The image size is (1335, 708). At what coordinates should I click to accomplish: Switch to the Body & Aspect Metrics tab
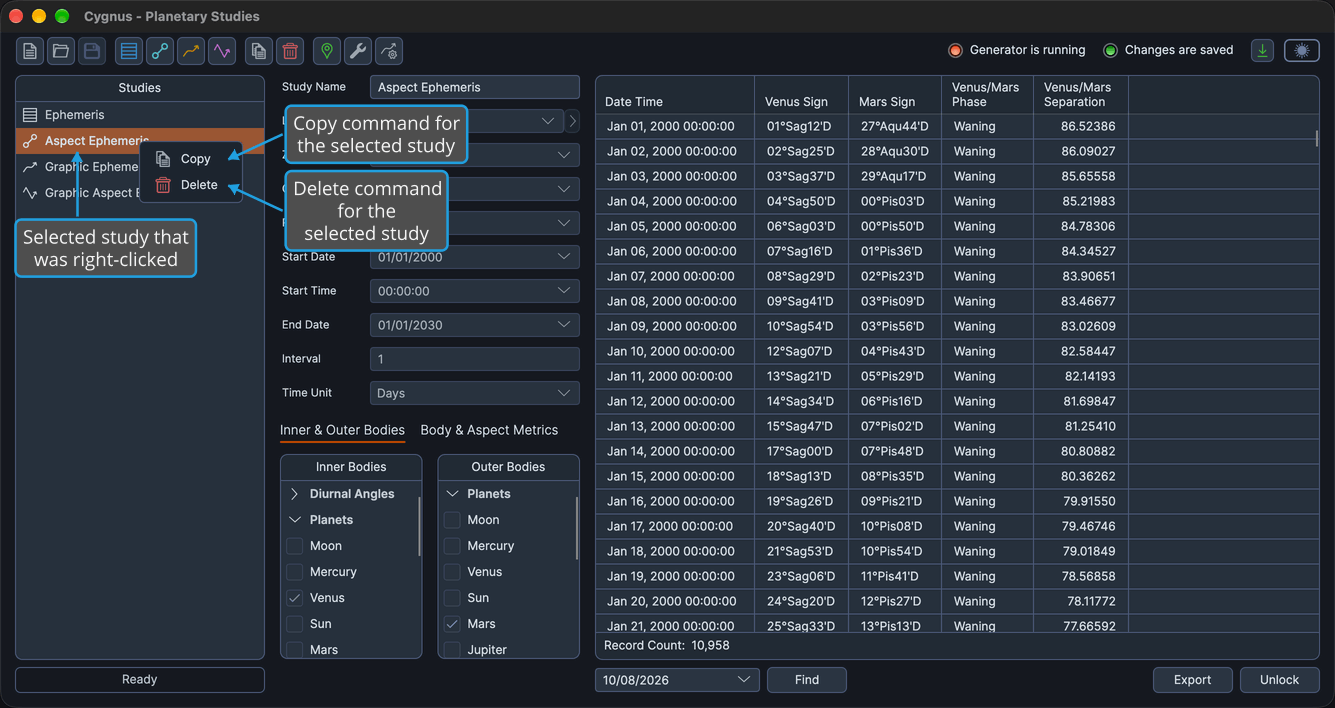(489, 430)
